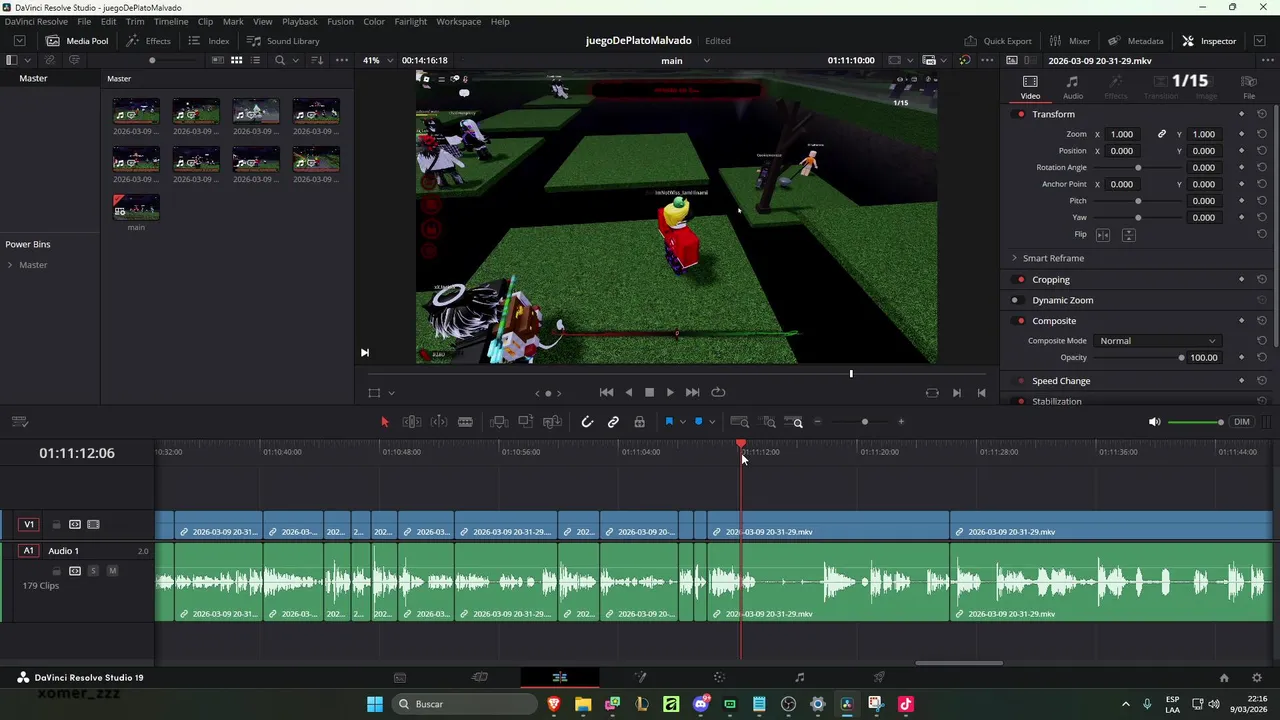Click the Insert Clip toolbar icon
Screen dimensions: 1280x720
tap(499, 422)
